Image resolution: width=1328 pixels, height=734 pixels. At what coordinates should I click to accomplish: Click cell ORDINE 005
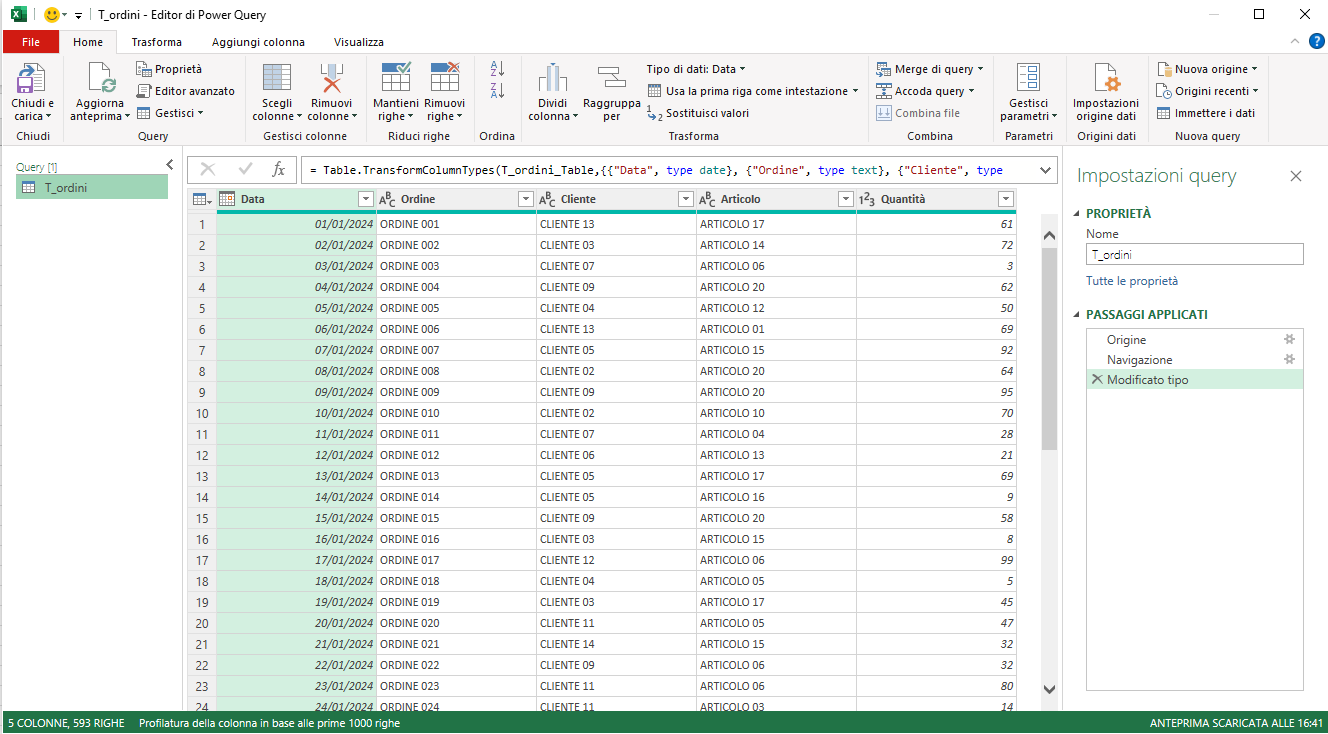456,308
